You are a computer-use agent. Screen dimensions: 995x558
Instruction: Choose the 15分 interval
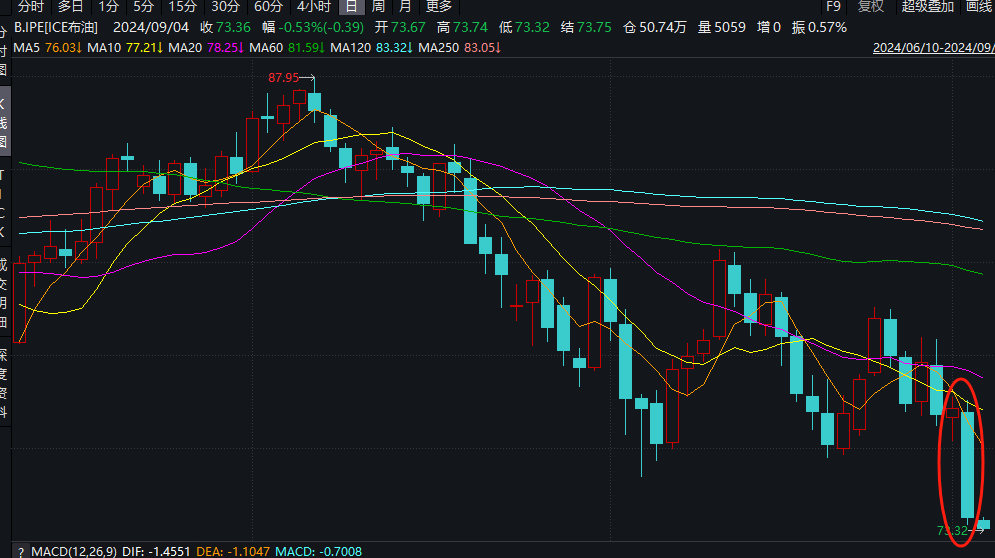tap(182, 6)
